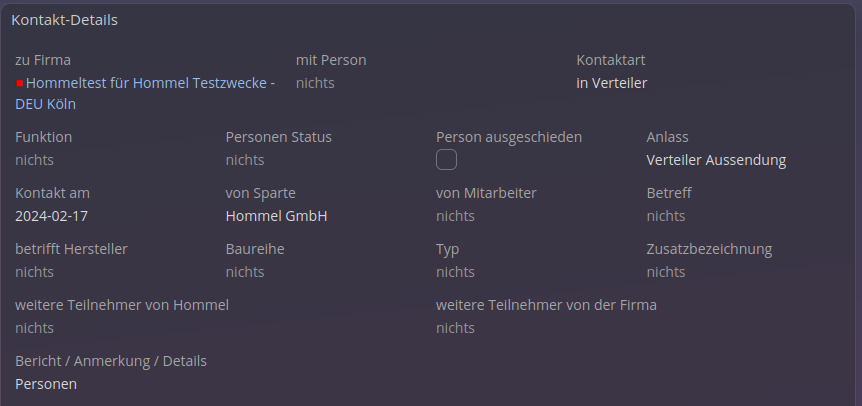
Task: Open the Hommeltest für Hommel Testzwecke link
Action: click(150, 83)
